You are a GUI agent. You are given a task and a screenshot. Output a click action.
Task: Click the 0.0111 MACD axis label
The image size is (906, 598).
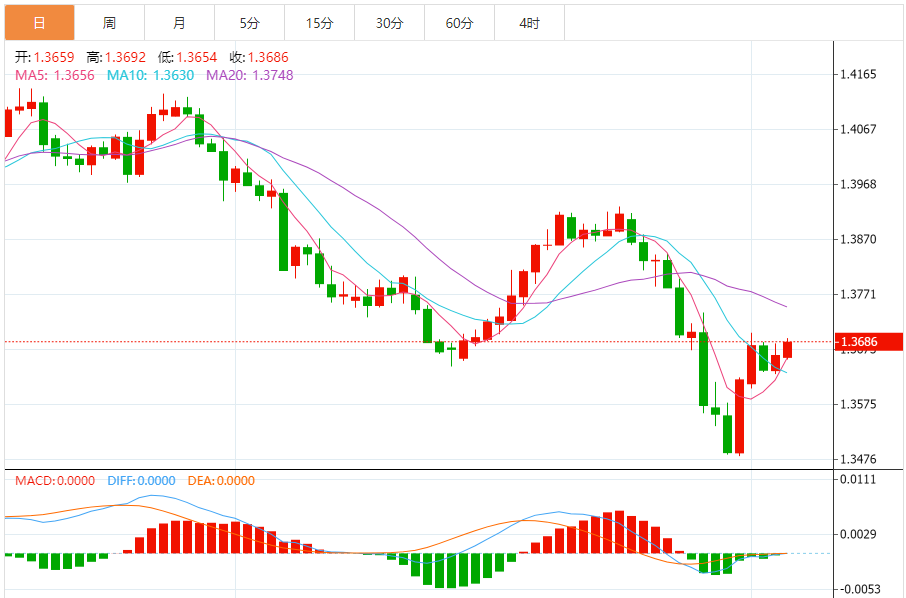[x=859, y=480]
